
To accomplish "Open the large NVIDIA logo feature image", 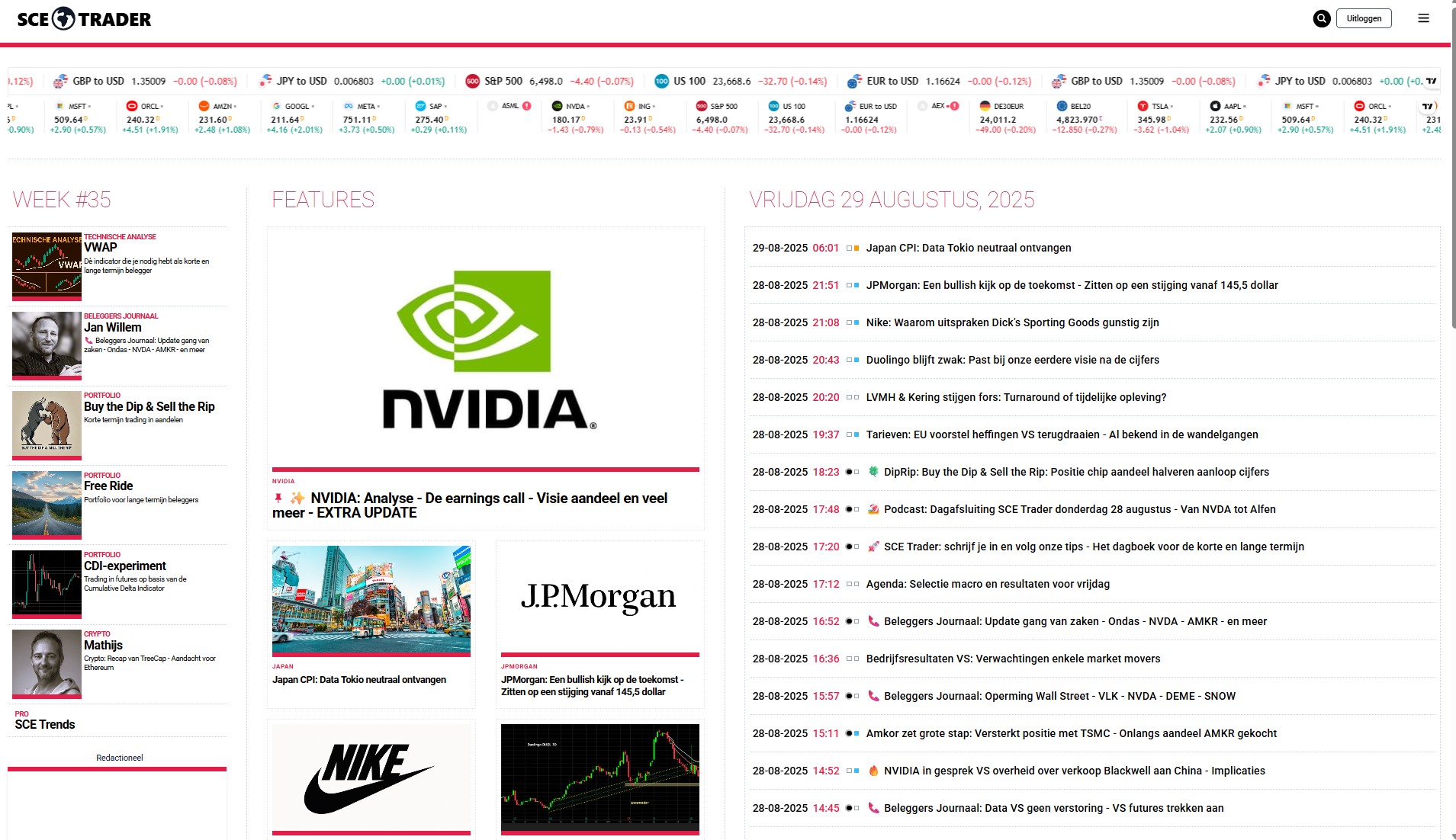I will 486,350.
